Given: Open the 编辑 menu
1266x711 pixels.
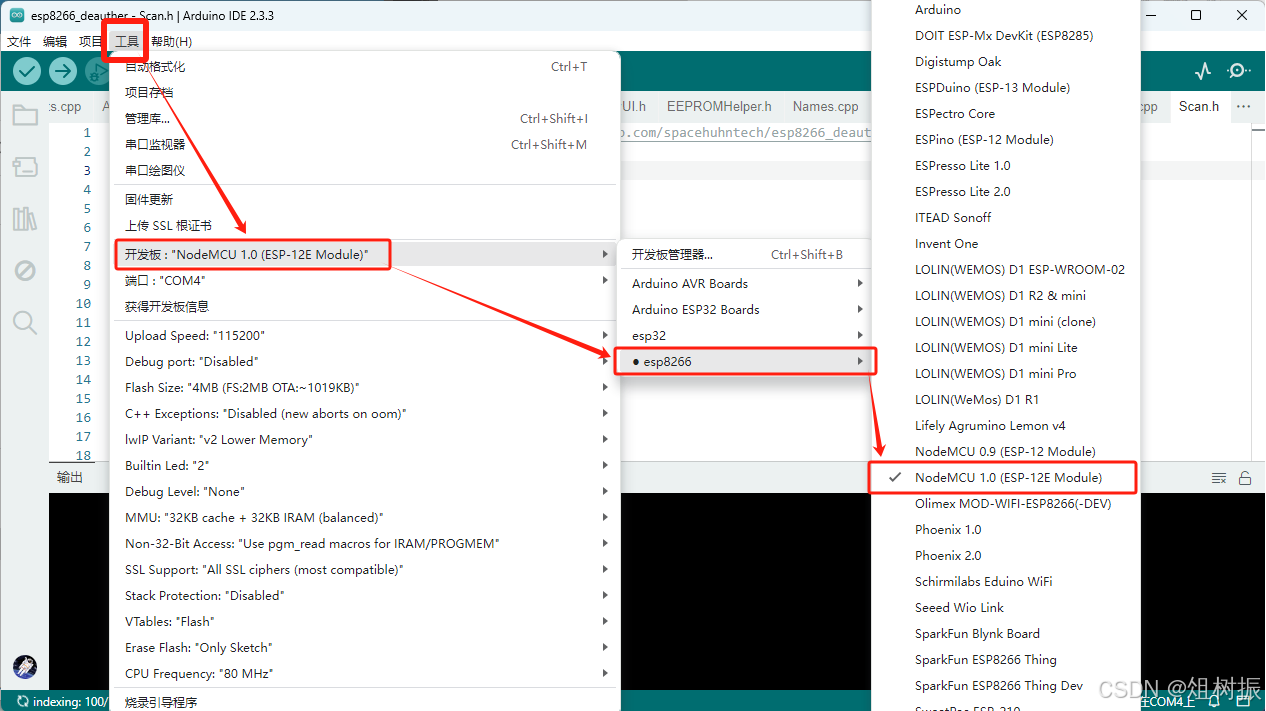Looking at the screenshot, I should 55,41.
